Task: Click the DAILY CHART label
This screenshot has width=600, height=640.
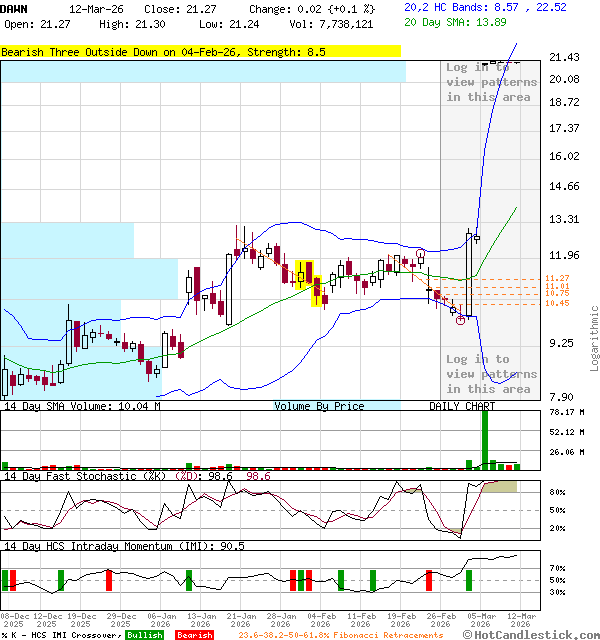Action: click(x=462, y=406)
